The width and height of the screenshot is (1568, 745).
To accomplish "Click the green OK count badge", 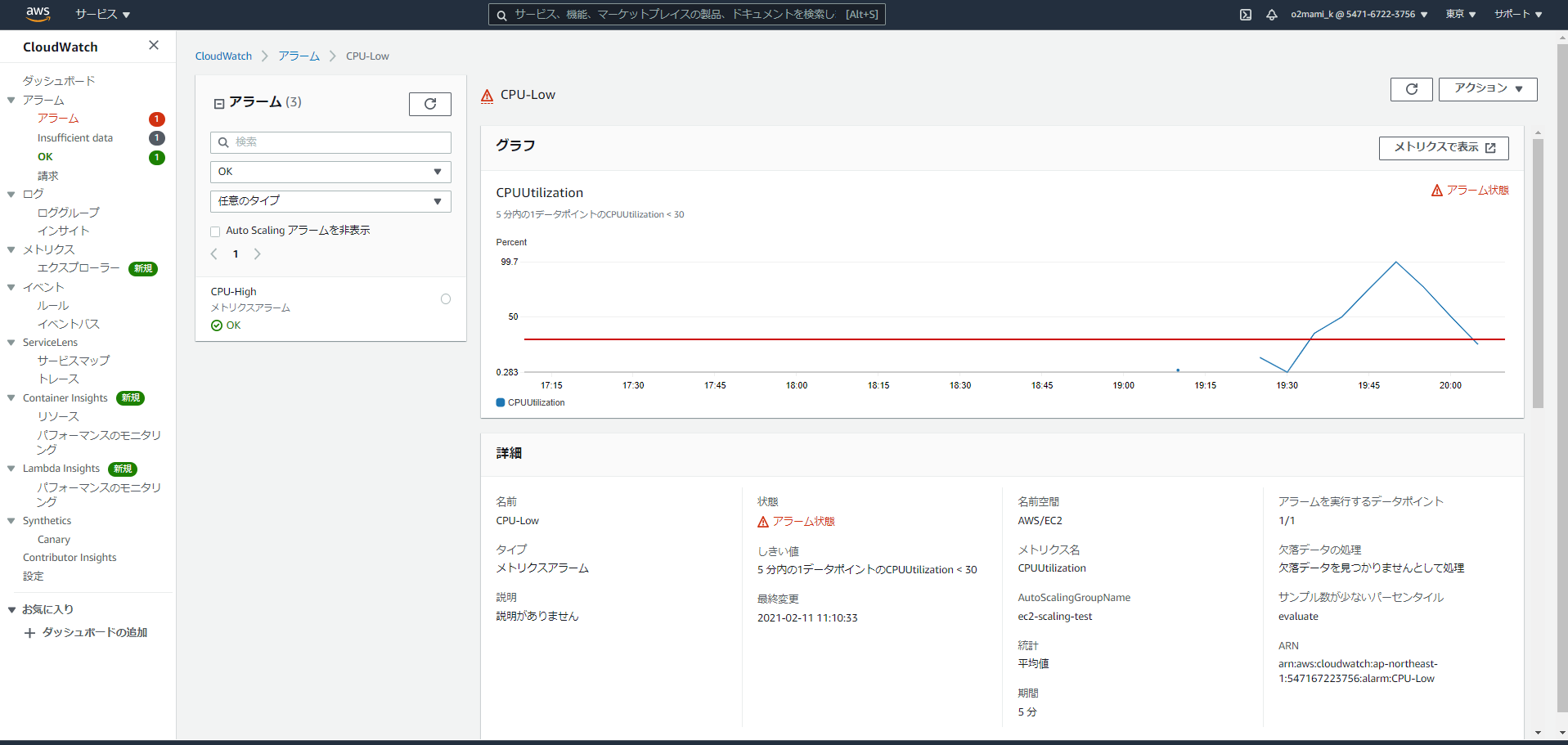I will [x=157, y=158].
